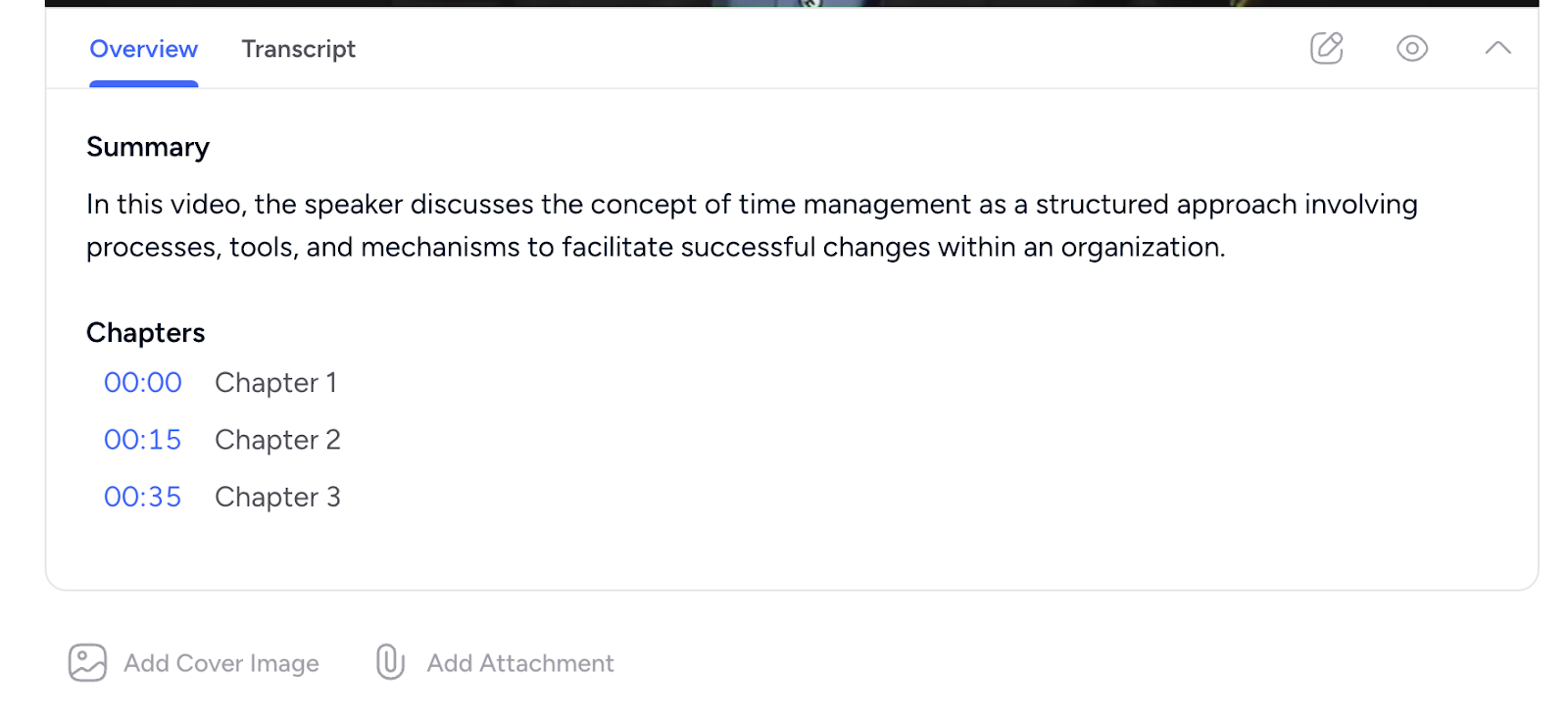Select the Chapter 2 title

tap(277, 440)
